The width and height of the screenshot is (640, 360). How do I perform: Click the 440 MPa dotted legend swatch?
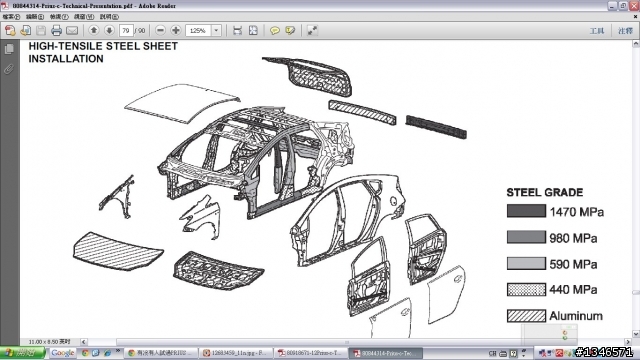coord(526,289)
